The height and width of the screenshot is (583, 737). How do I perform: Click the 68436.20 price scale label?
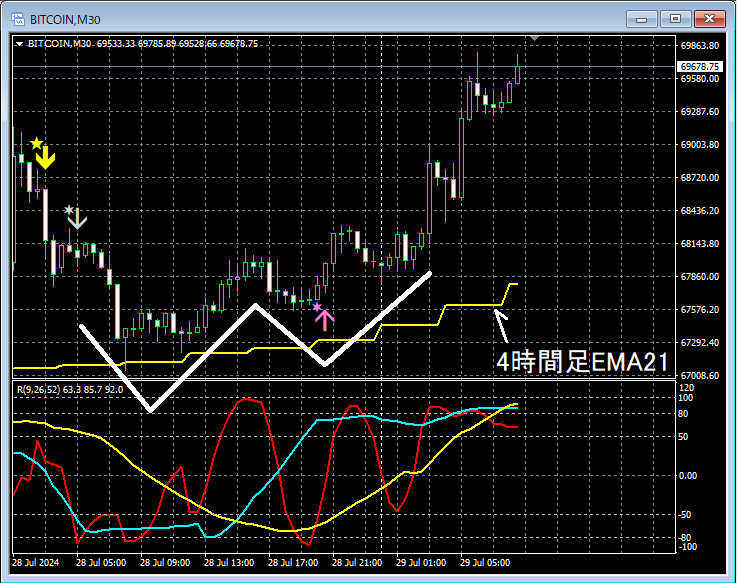700,210
